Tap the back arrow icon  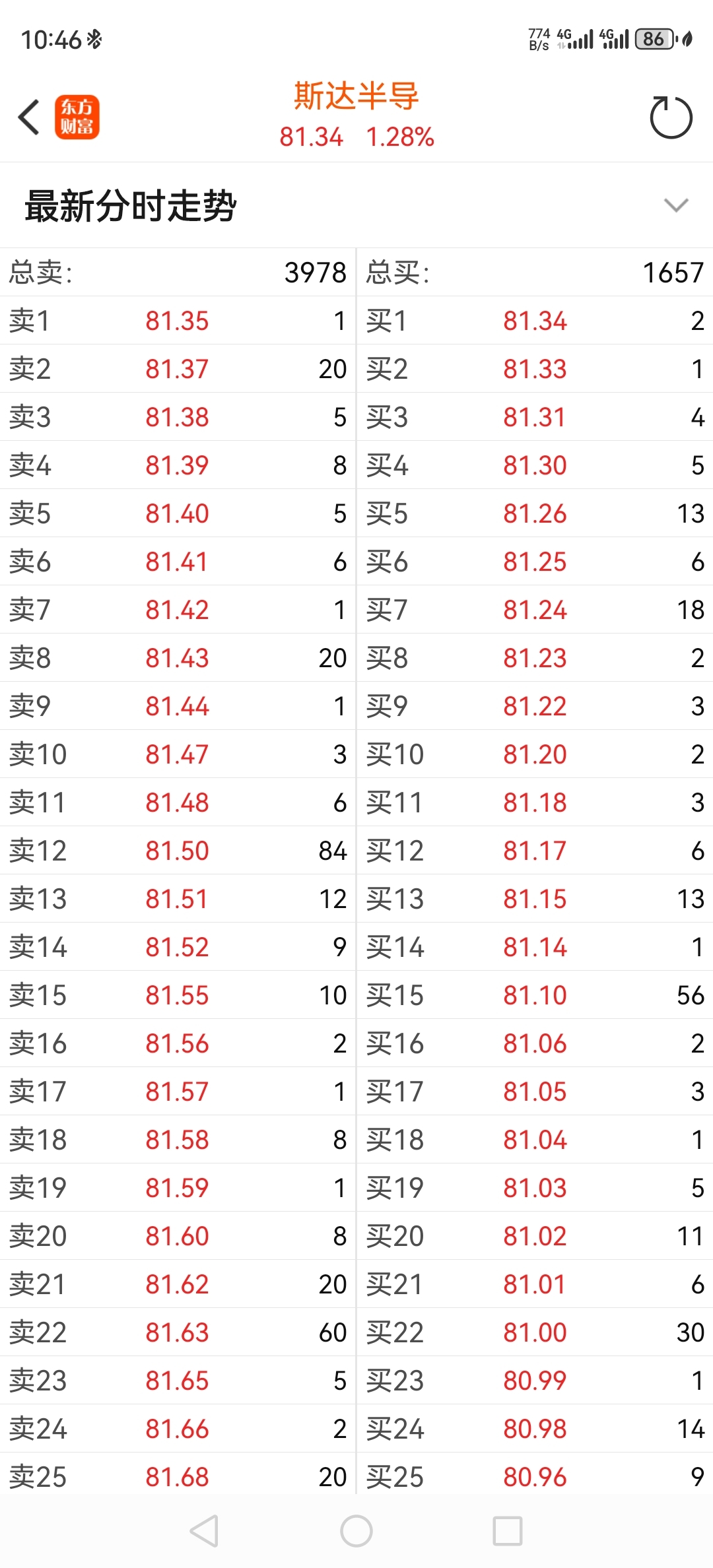pos(29,117)
